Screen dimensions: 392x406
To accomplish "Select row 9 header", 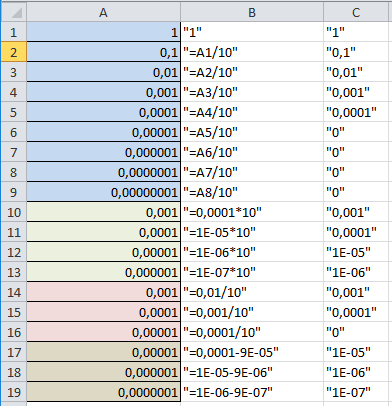I will click(14, 192).
